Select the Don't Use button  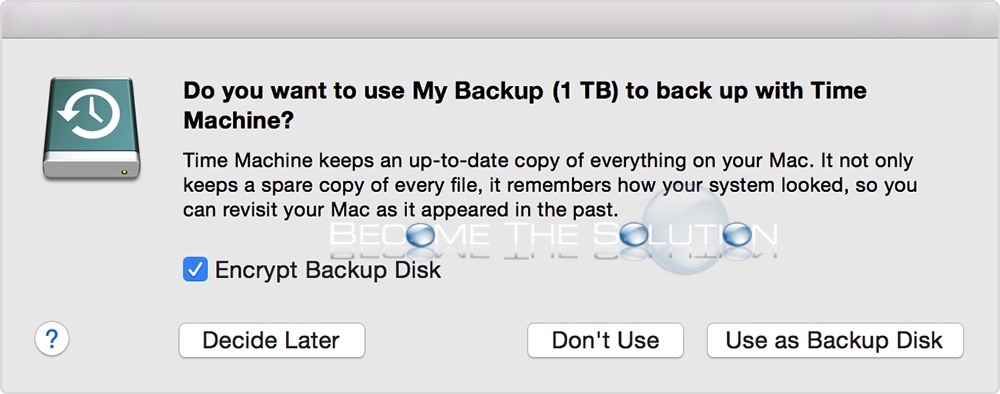click(x=605, y=340)
